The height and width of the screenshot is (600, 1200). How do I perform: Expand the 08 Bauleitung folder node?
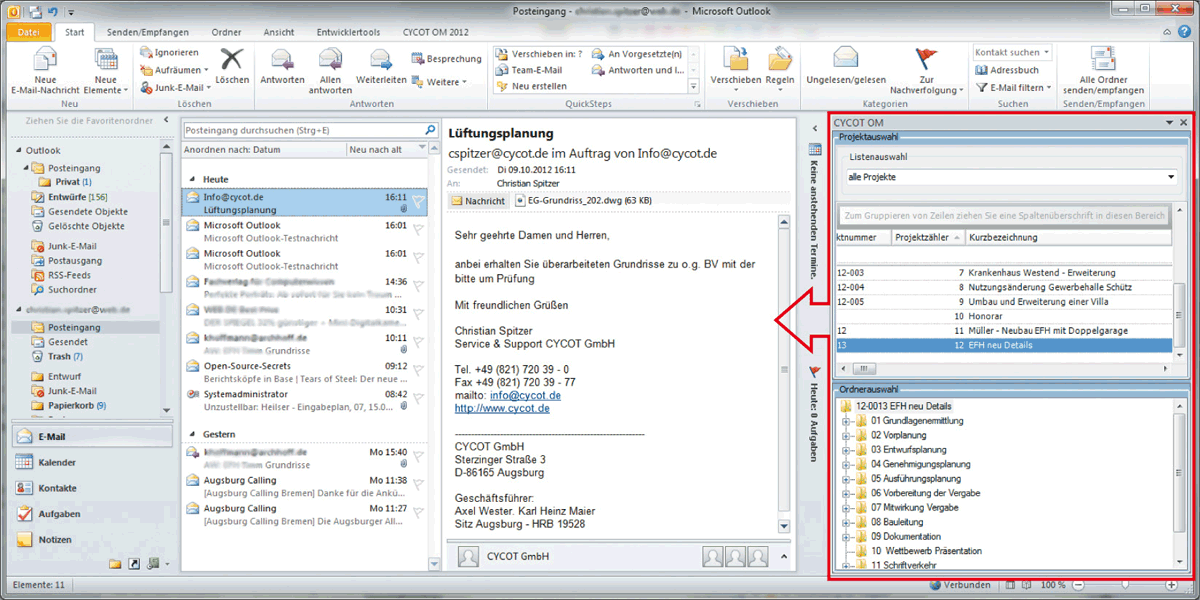click(x=846, y=522)
